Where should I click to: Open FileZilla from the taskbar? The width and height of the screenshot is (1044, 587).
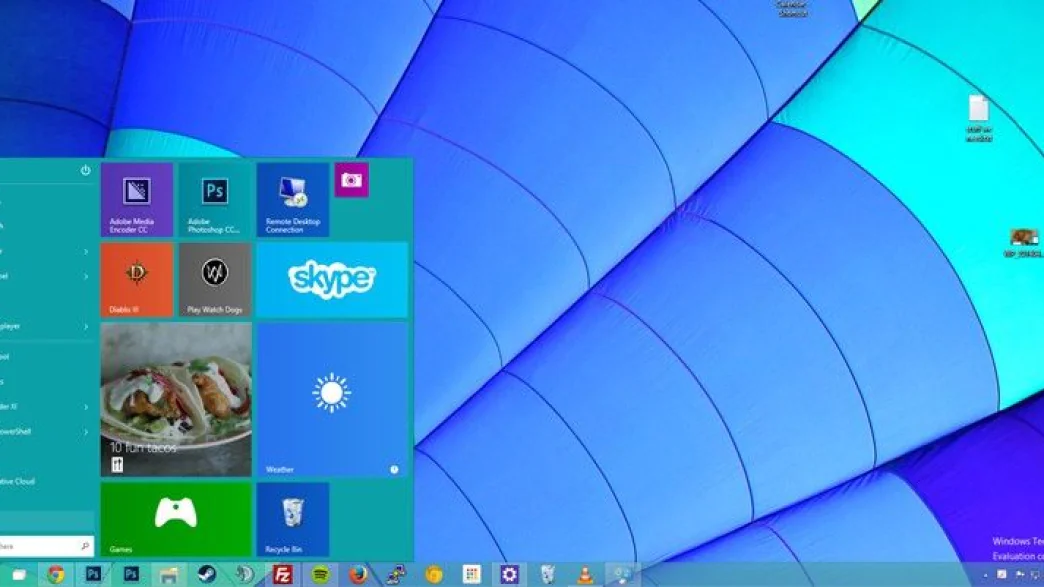tap(282, 574)
